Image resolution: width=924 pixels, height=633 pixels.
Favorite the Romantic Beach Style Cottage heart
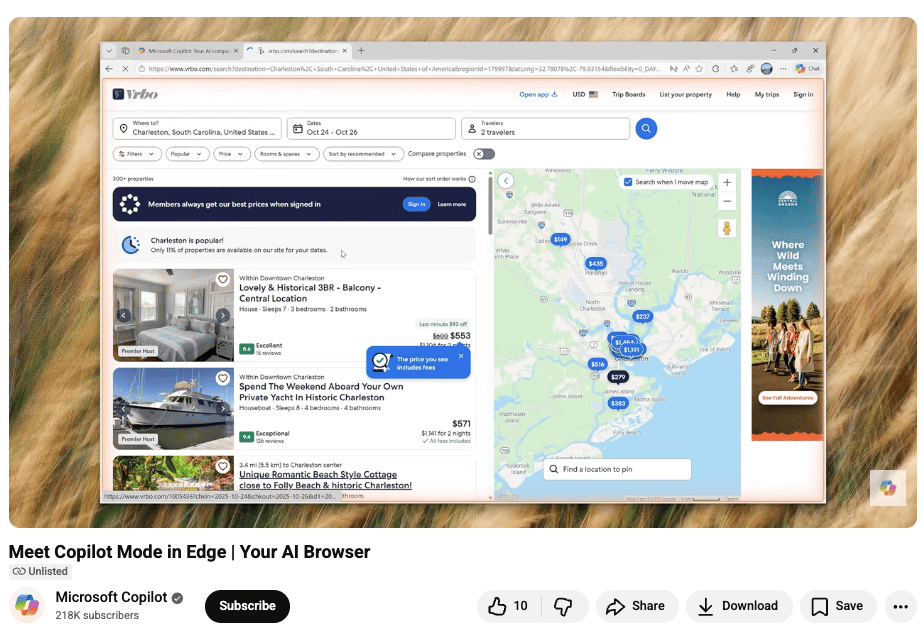click(222, 466)
